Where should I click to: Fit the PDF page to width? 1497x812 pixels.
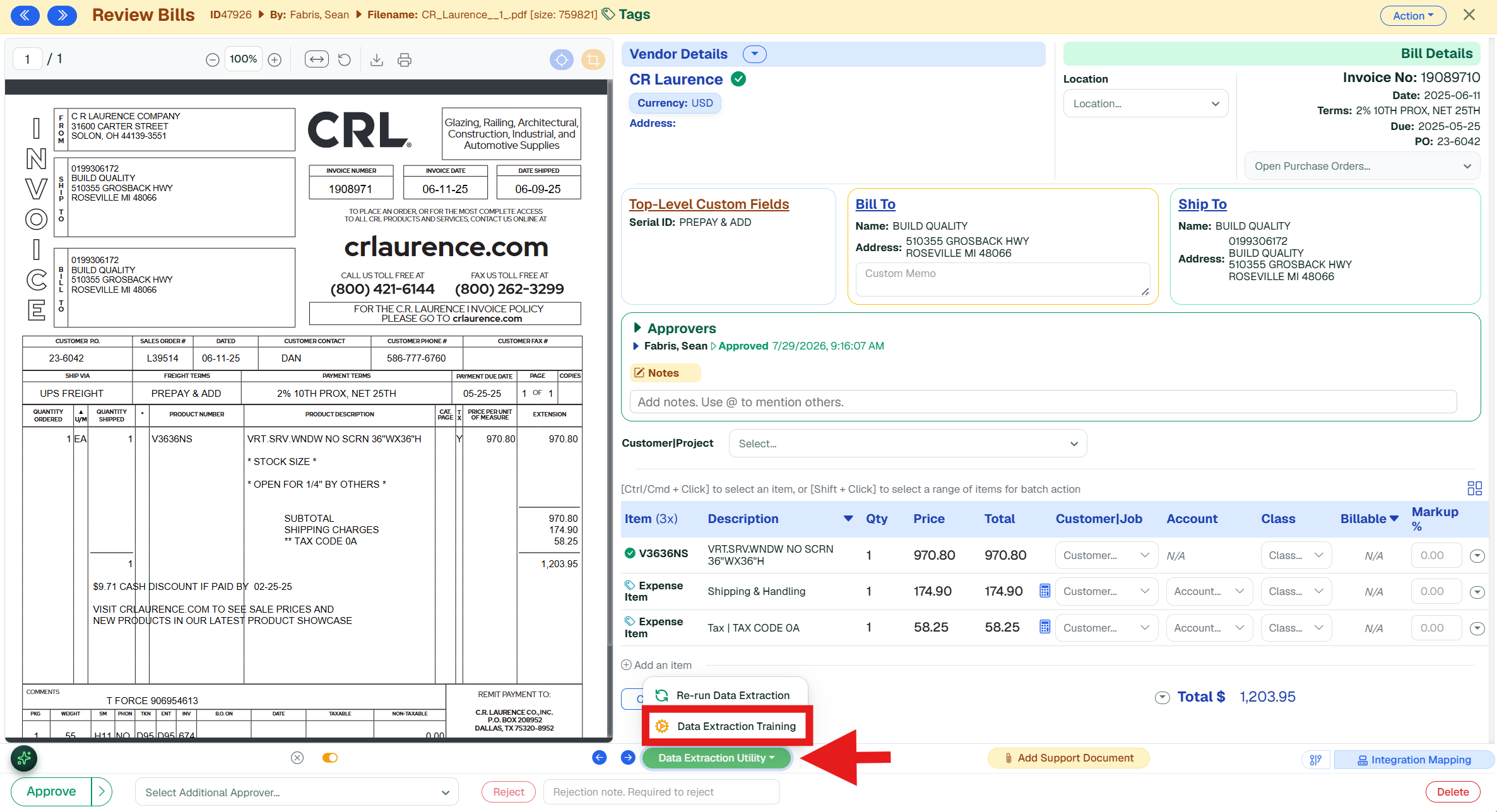[x=317, y=60]
